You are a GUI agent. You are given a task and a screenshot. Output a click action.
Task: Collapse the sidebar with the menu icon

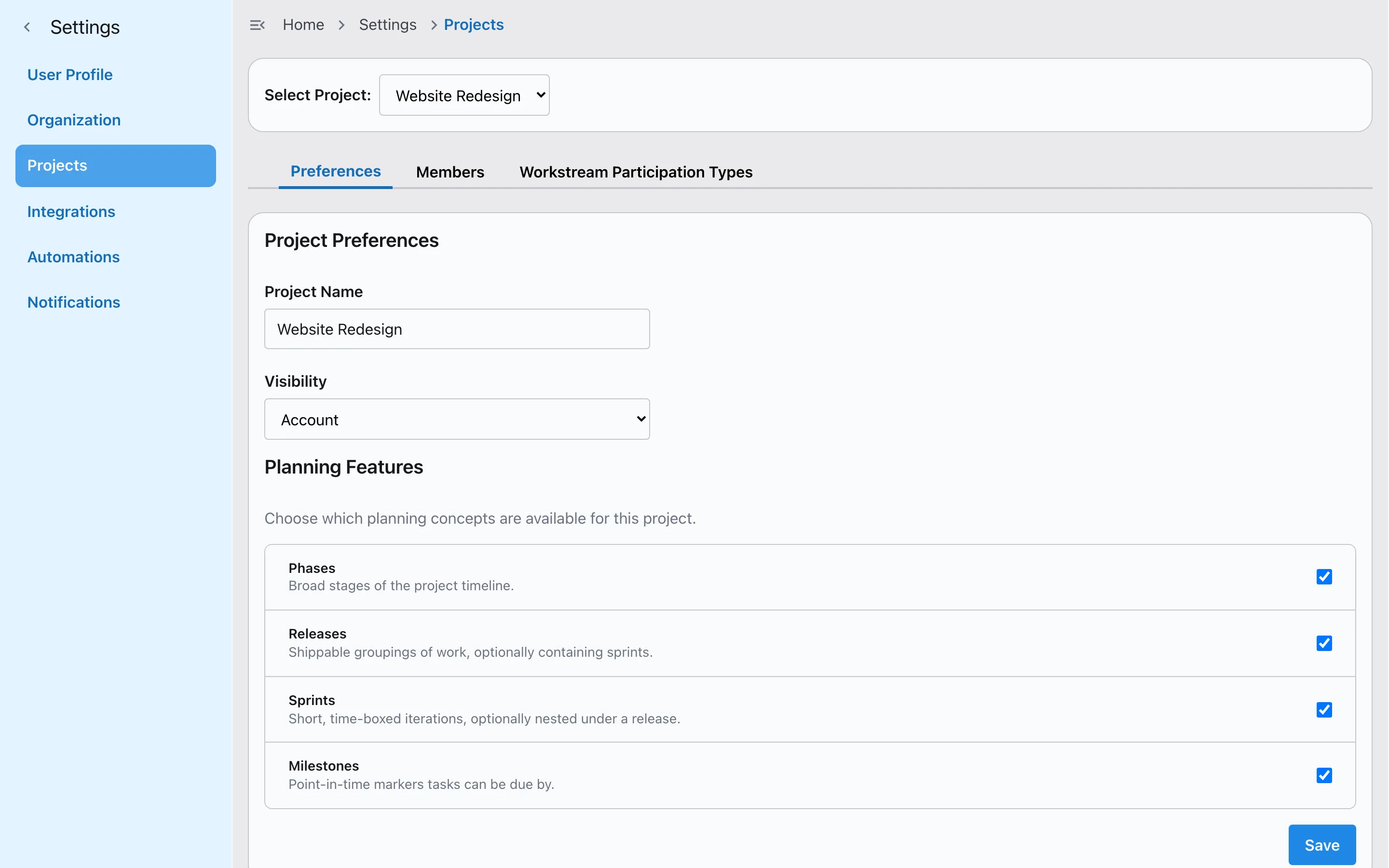coord(257,25)
